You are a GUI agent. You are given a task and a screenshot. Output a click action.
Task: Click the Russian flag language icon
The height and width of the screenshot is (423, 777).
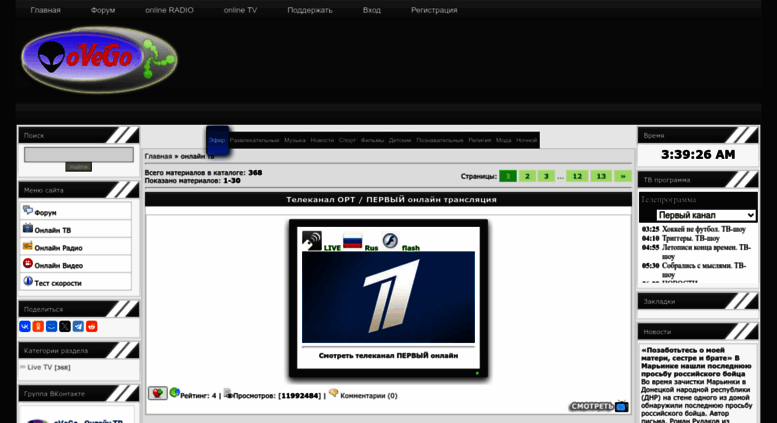coord(352,242)
